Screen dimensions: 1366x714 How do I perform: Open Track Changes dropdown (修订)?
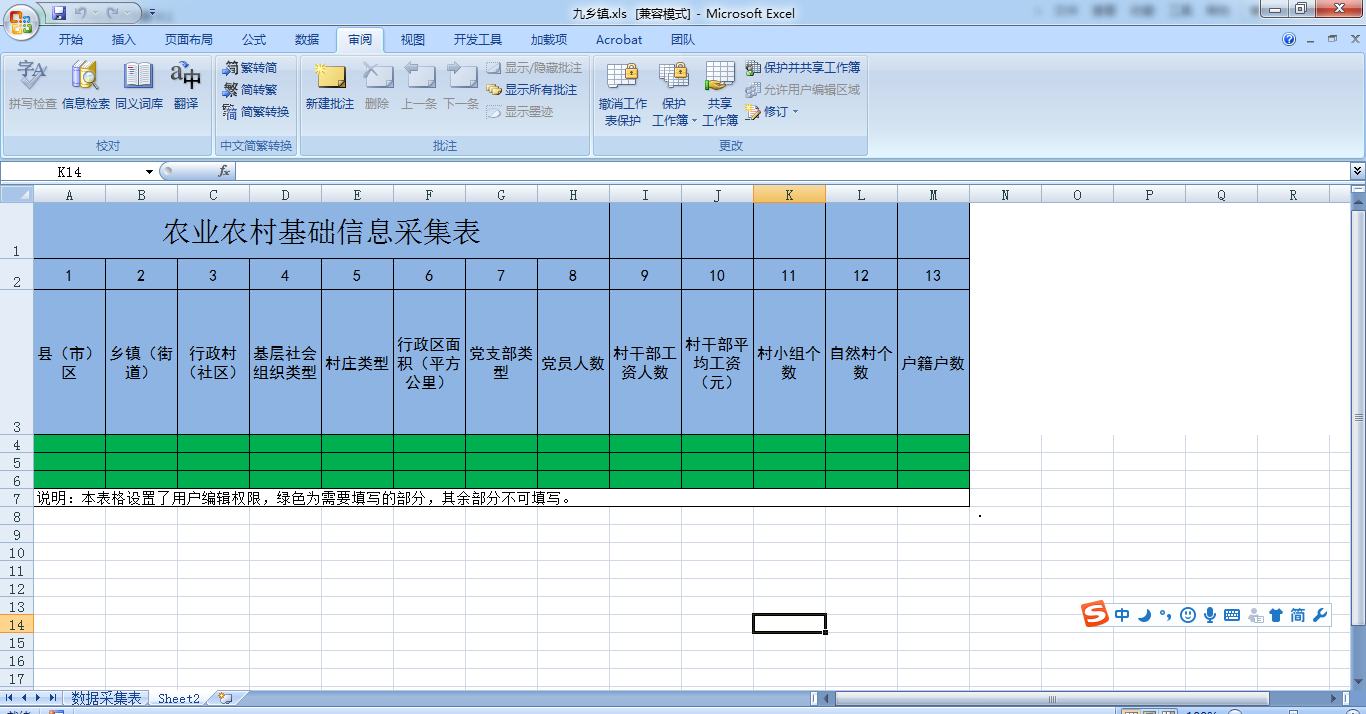[772, 111]
